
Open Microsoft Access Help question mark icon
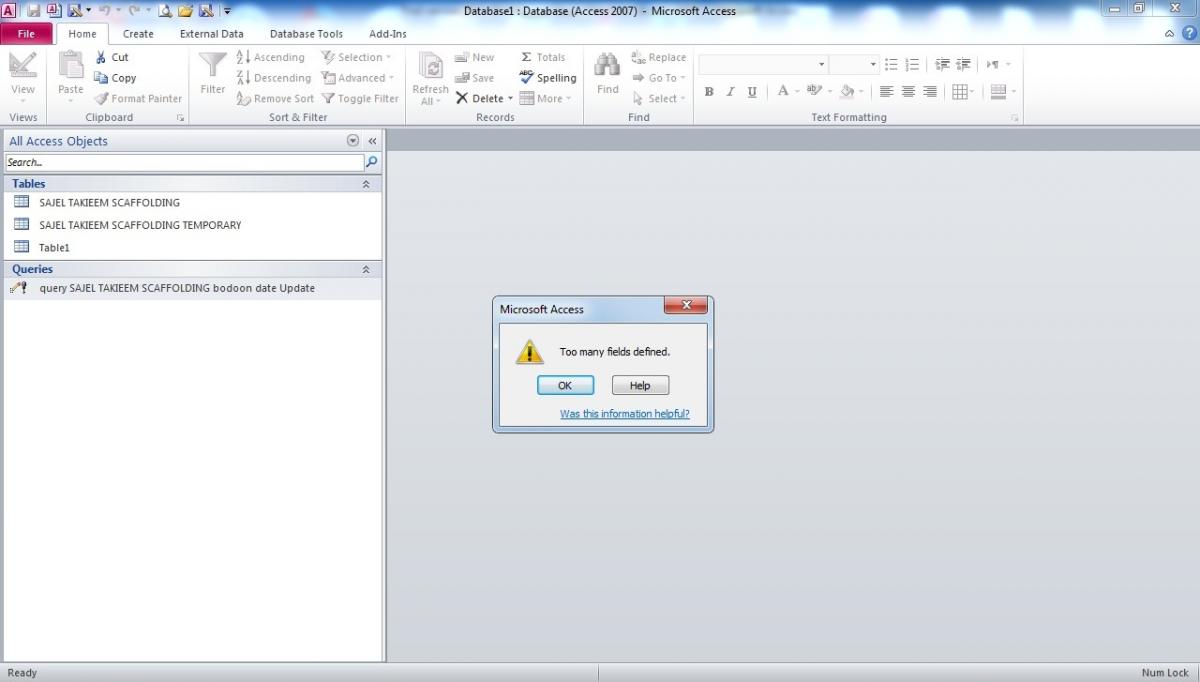1187,33
